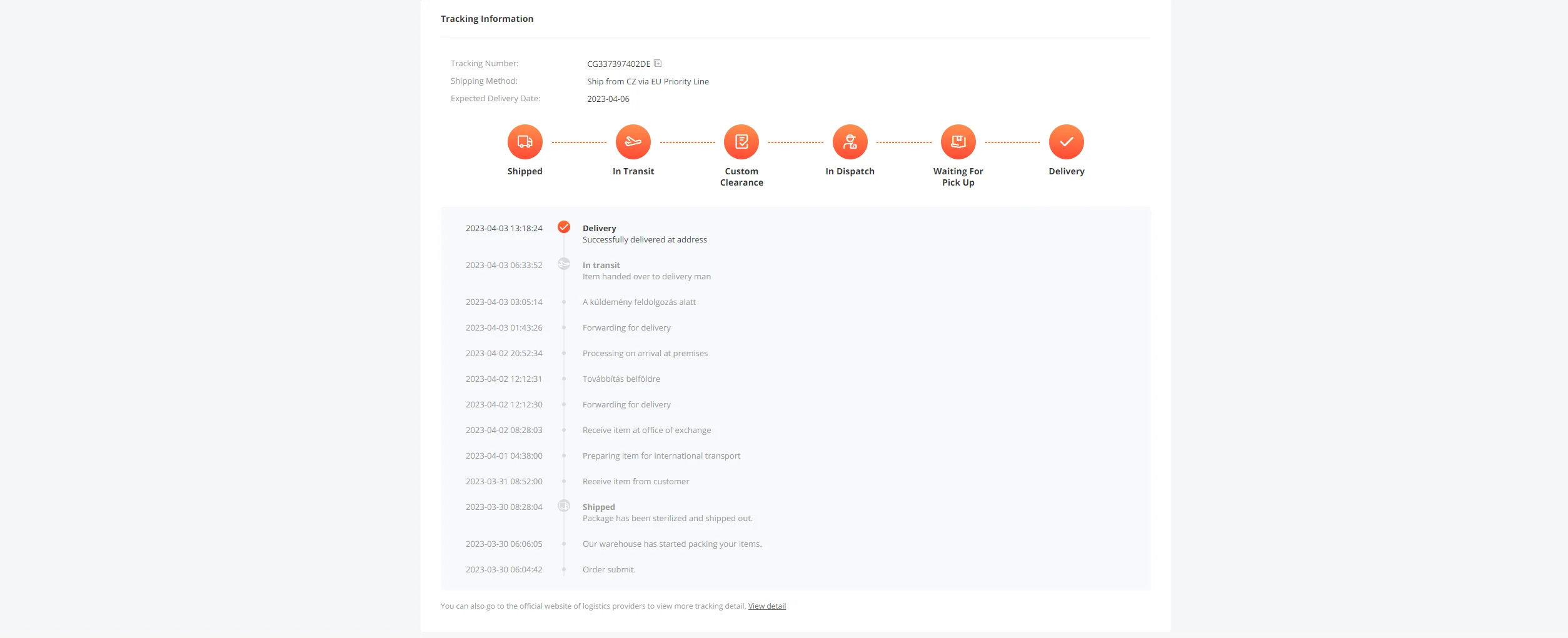The height and width of the screenshot is (638, 1568).
Task: Select the expected delivery date 2023-04-06
Action: [608, 99]
